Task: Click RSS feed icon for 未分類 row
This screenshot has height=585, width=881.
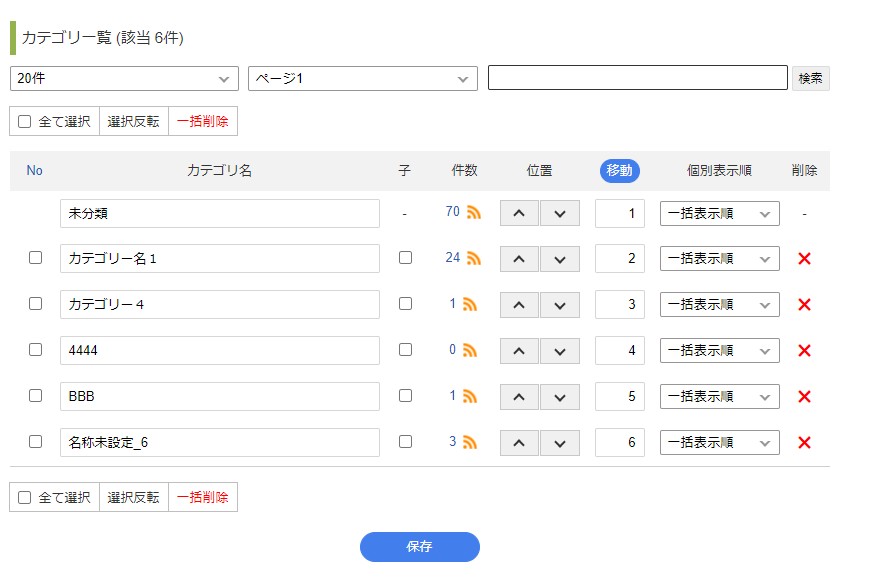Action: [472, 213]
